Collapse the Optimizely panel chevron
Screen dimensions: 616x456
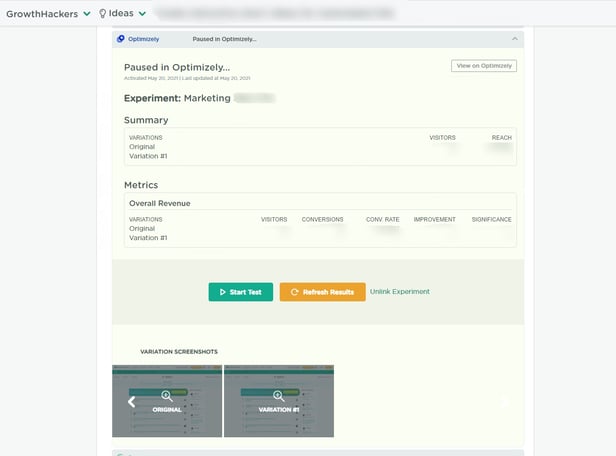[515, 39]
